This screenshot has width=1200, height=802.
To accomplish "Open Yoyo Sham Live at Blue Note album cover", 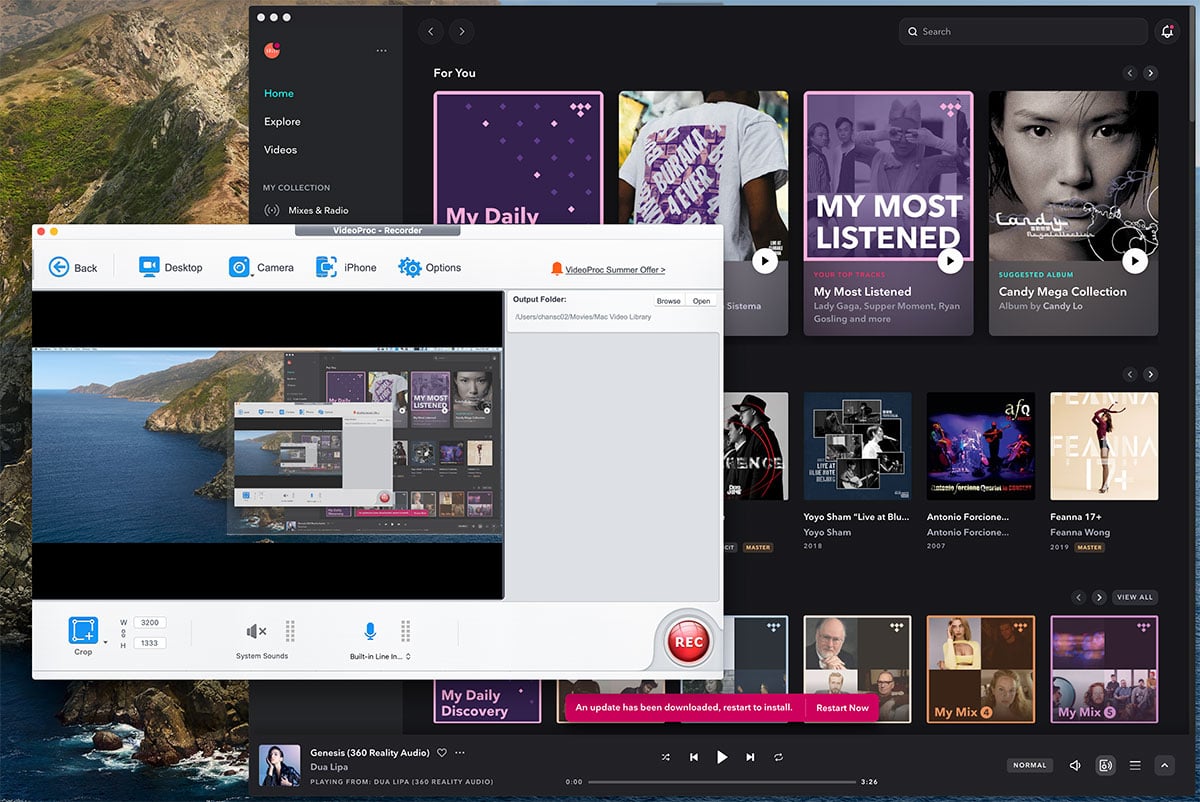I will coord(858,446).
